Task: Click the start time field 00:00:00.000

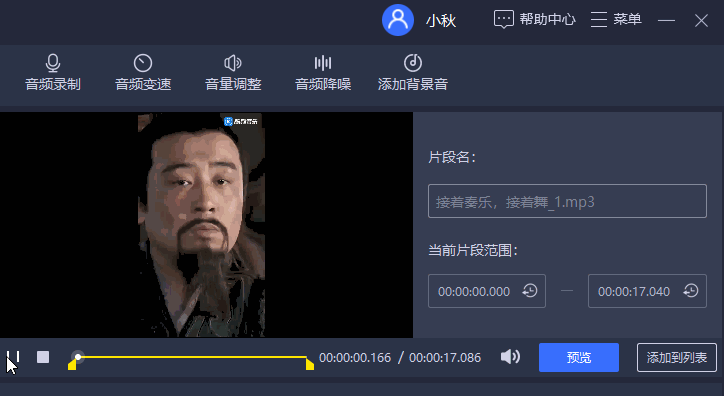Action: [487, 291]
